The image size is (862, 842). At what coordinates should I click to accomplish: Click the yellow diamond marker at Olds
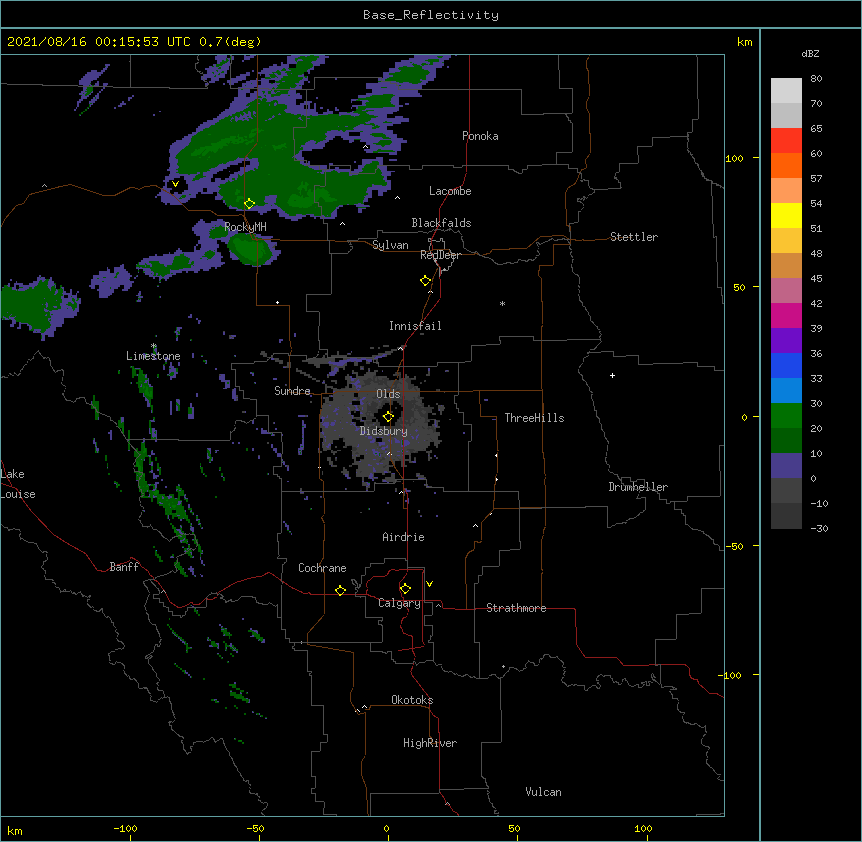pos(388,417)
